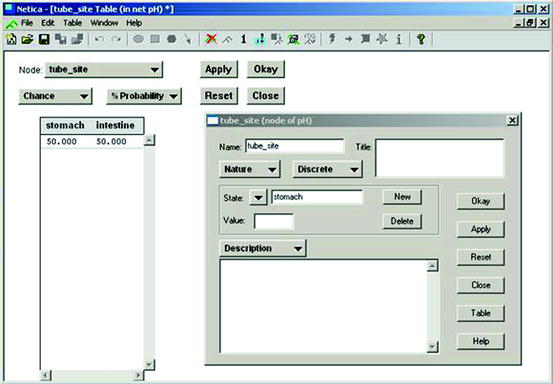Open the Nature dropdown in node dialog
This screenshot has height=384, width=553.
(250, 169)
